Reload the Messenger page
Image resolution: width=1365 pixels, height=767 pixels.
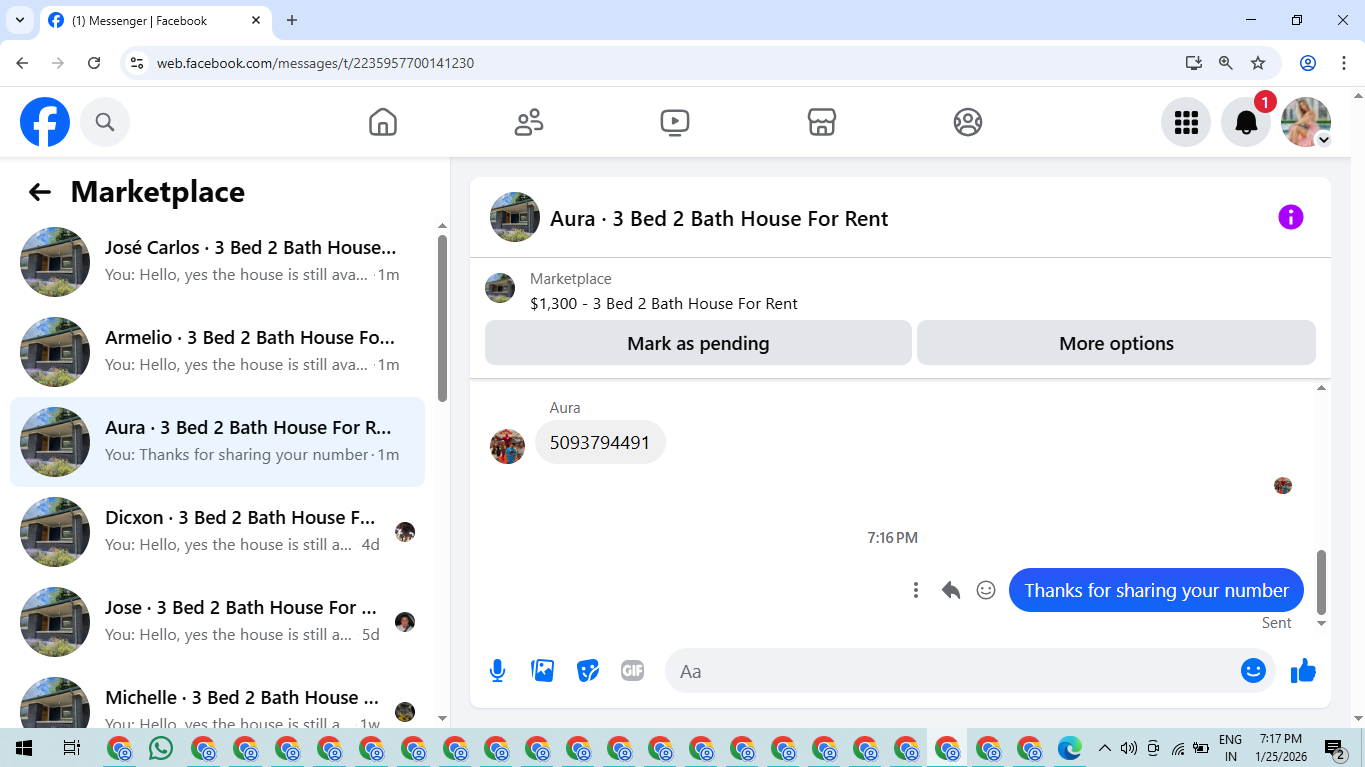[x=94, y=63]
